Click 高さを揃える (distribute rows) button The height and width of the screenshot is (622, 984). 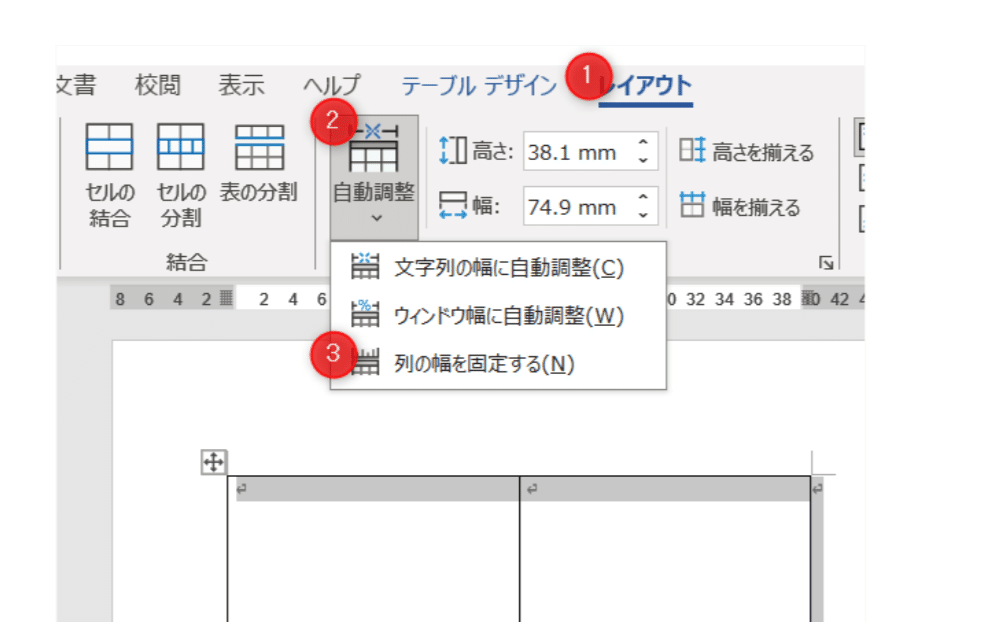[746, 151]
